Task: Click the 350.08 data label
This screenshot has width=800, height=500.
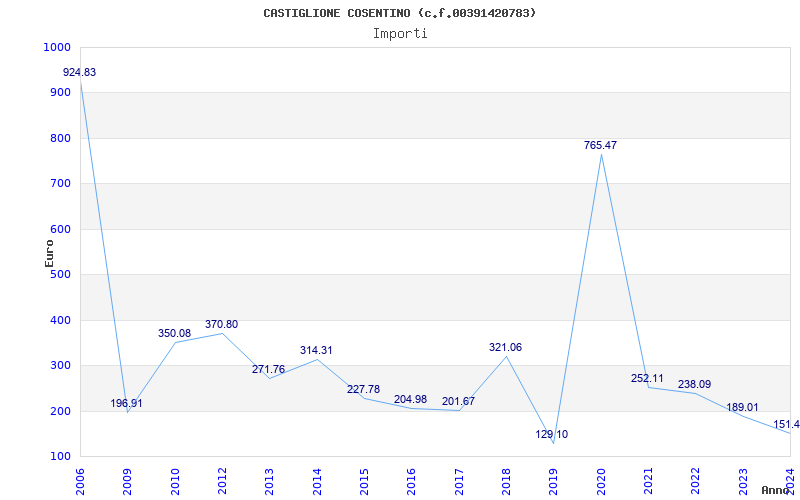Action: pos(174,333)
